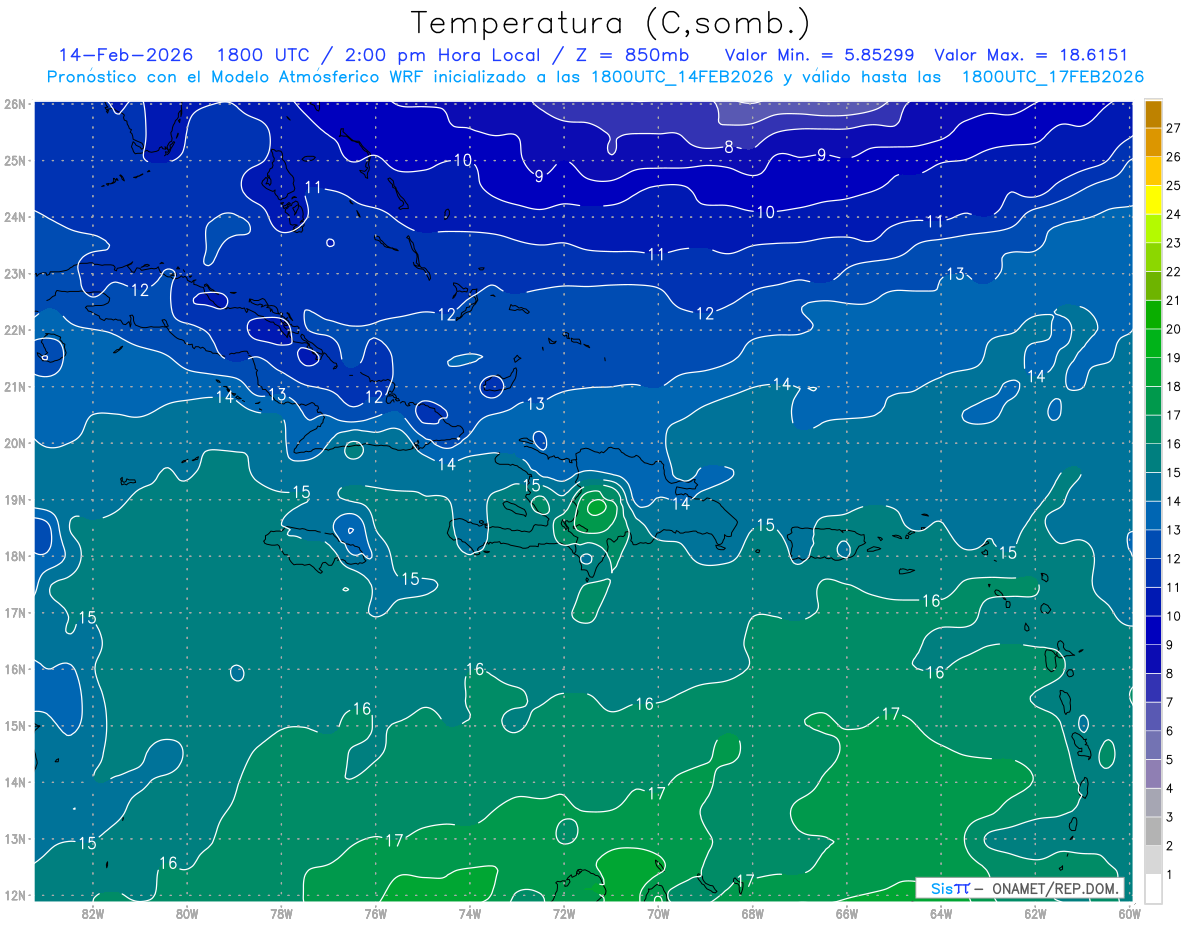This screenshot has height=927, width=1200.
Task: Click longitude axis label "64W"
Action: pyautogui.click(x=941, y=912)
